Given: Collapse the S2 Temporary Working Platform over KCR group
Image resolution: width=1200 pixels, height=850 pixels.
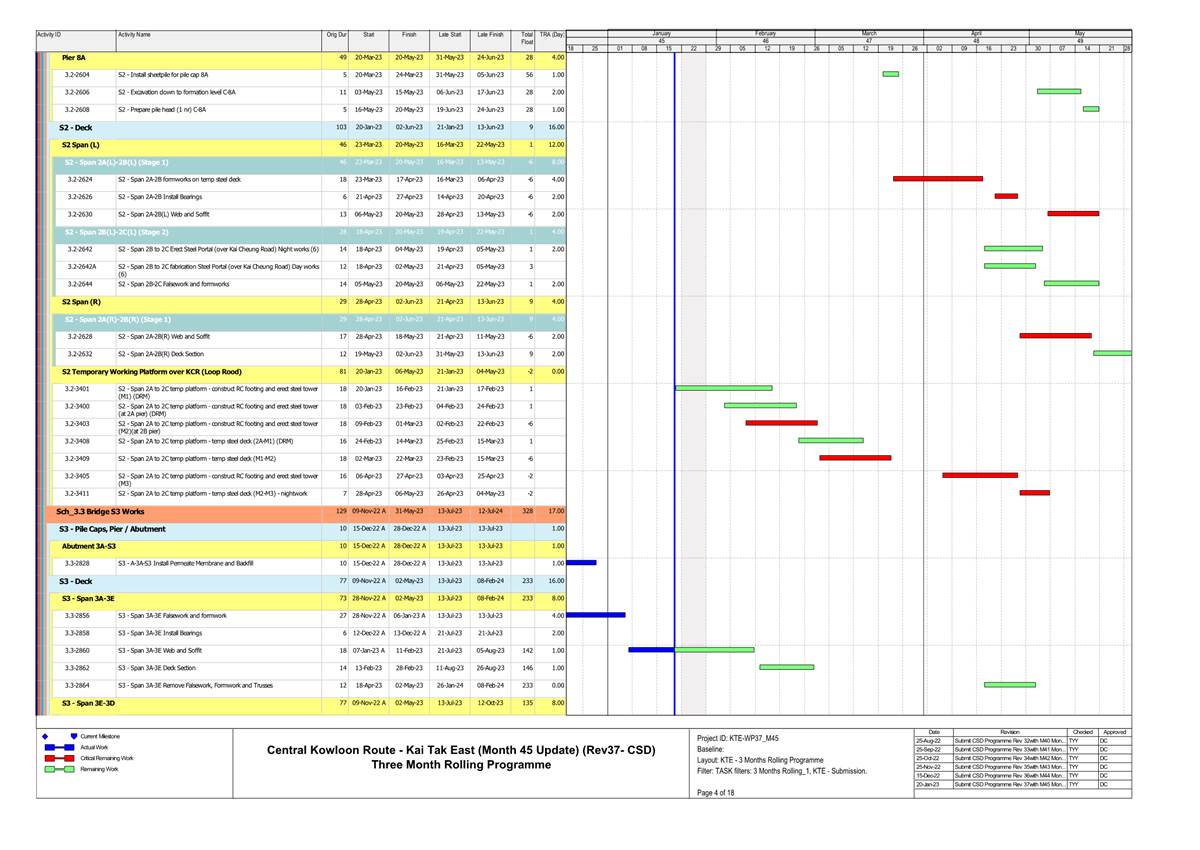Looking at the screenshot, I should (x=150, y=371).
